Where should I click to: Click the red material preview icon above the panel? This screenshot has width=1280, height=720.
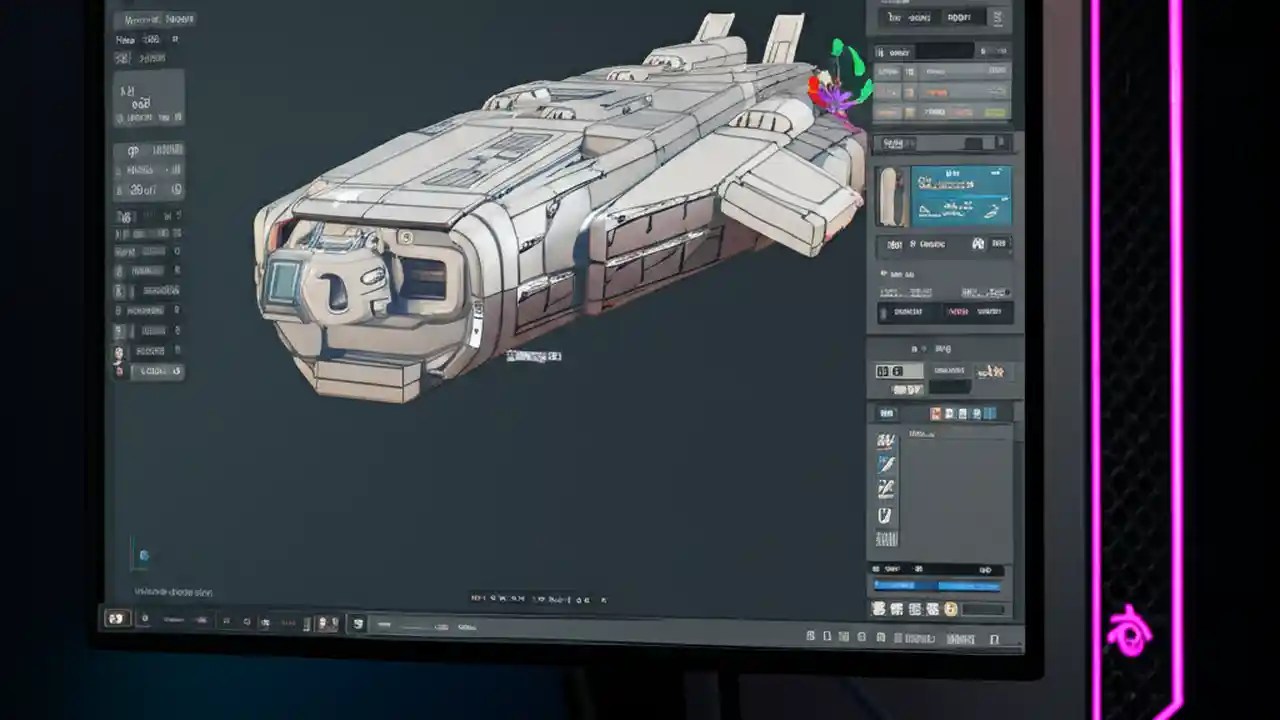[935, 411]
